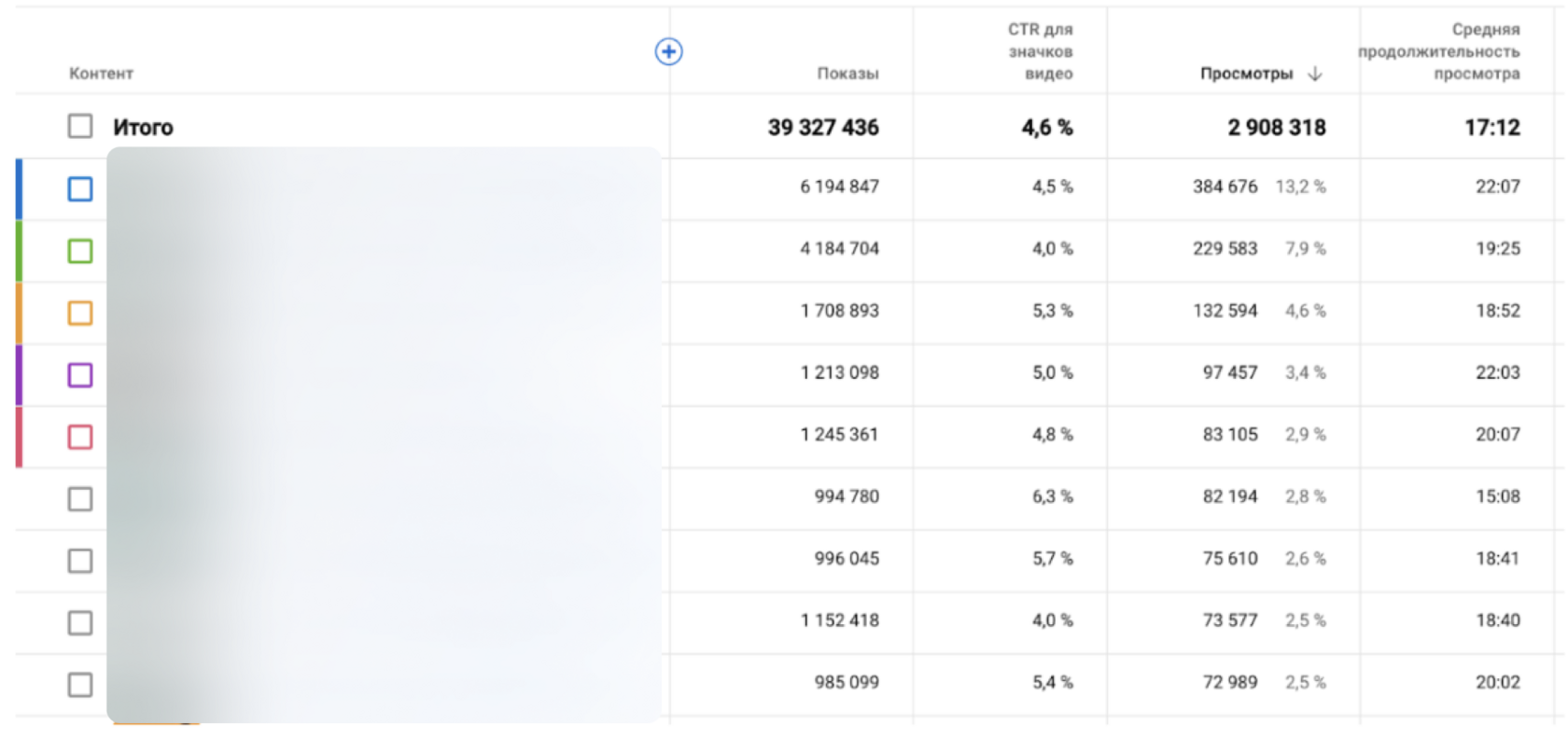Select the checkbox for the 994 780 row
1568x737 pixels.
pyautogui.click(x=80, y=499)
